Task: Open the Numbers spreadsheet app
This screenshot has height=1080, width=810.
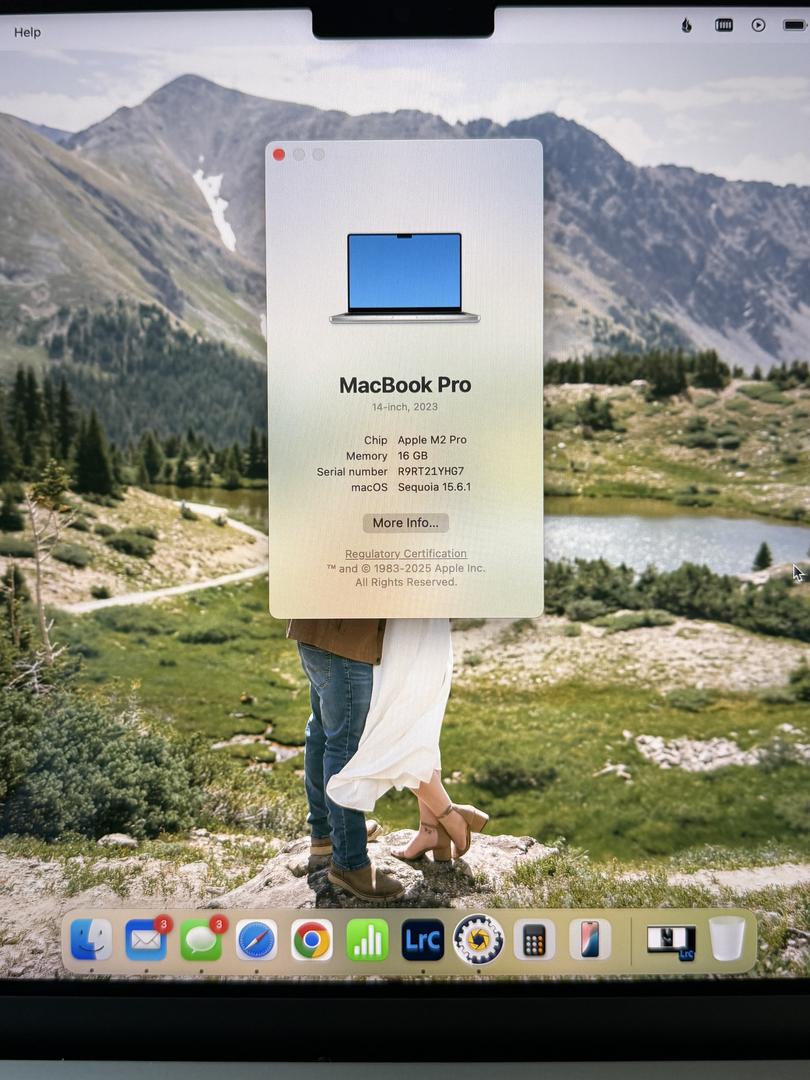Action: (367, 940)
